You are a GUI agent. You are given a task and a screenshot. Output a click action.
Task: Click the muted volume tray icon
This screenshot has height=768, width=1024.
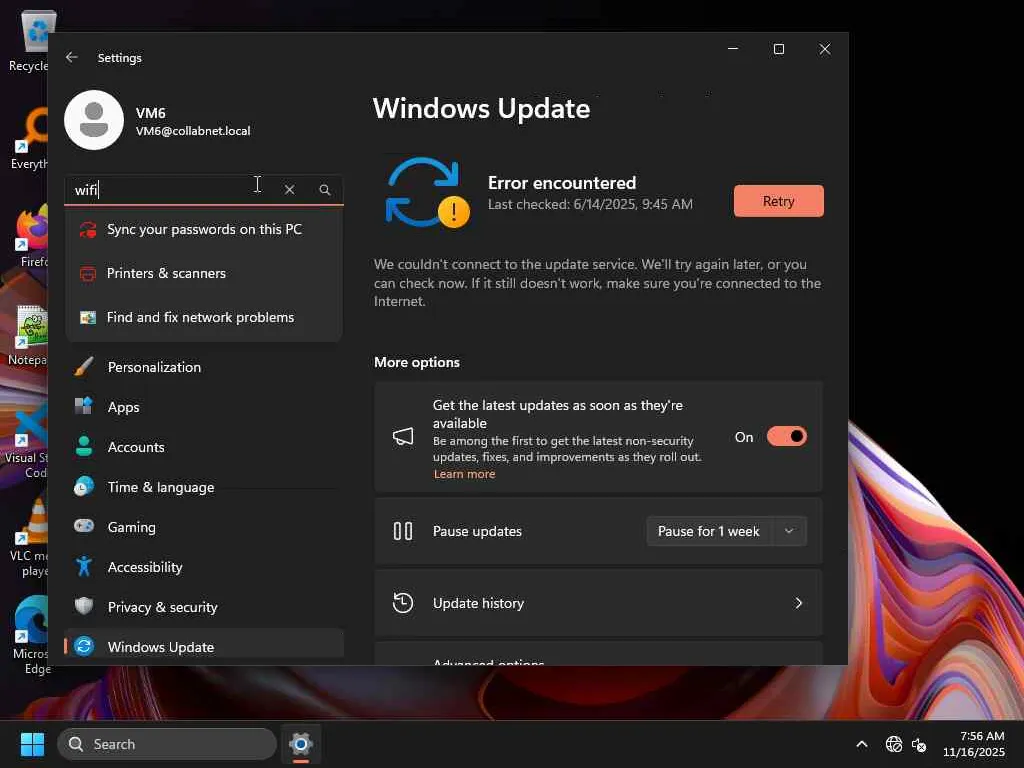click(919, 744)
